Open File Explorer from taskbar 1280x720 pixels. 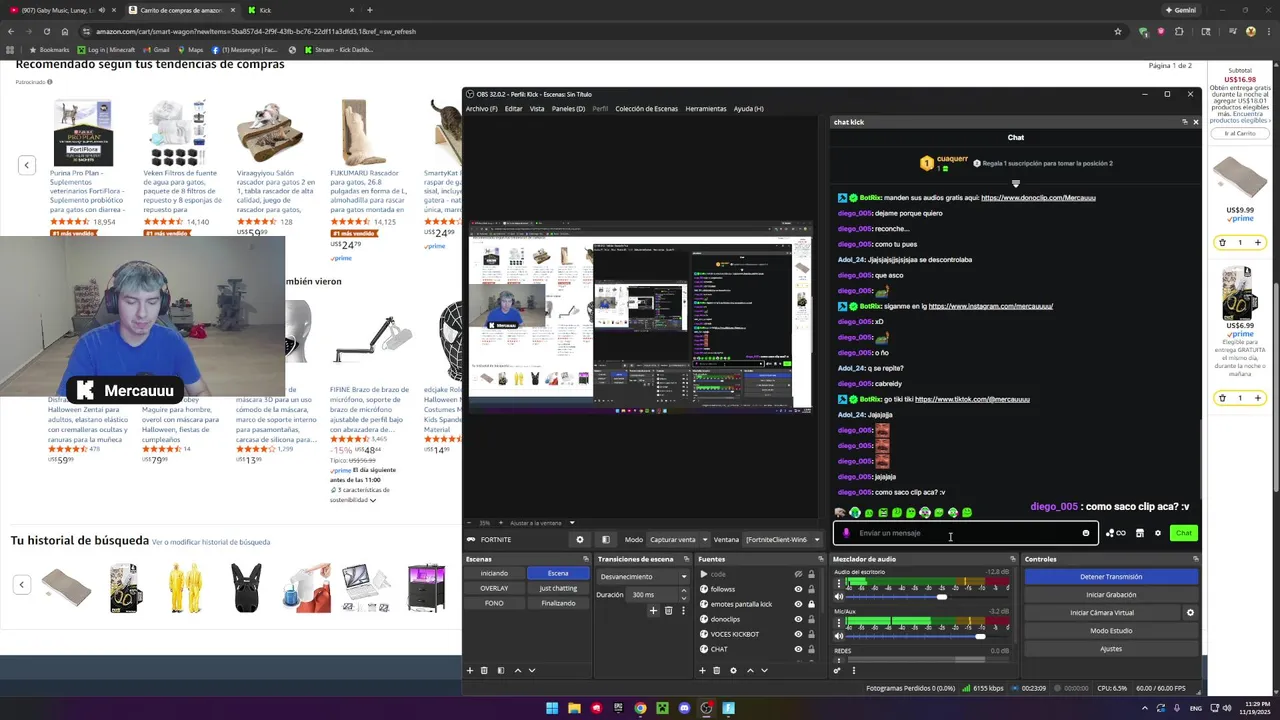[574, 708]
